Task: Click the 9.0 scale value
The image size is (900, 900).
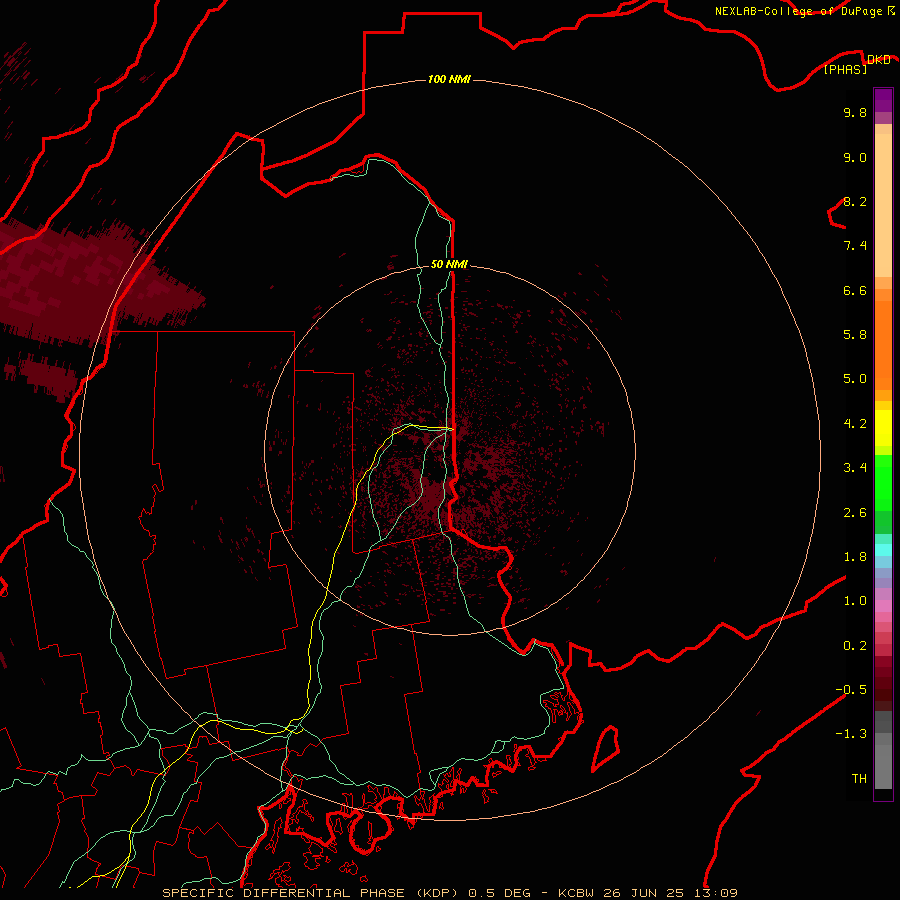Action: click(x=855, y=157)
